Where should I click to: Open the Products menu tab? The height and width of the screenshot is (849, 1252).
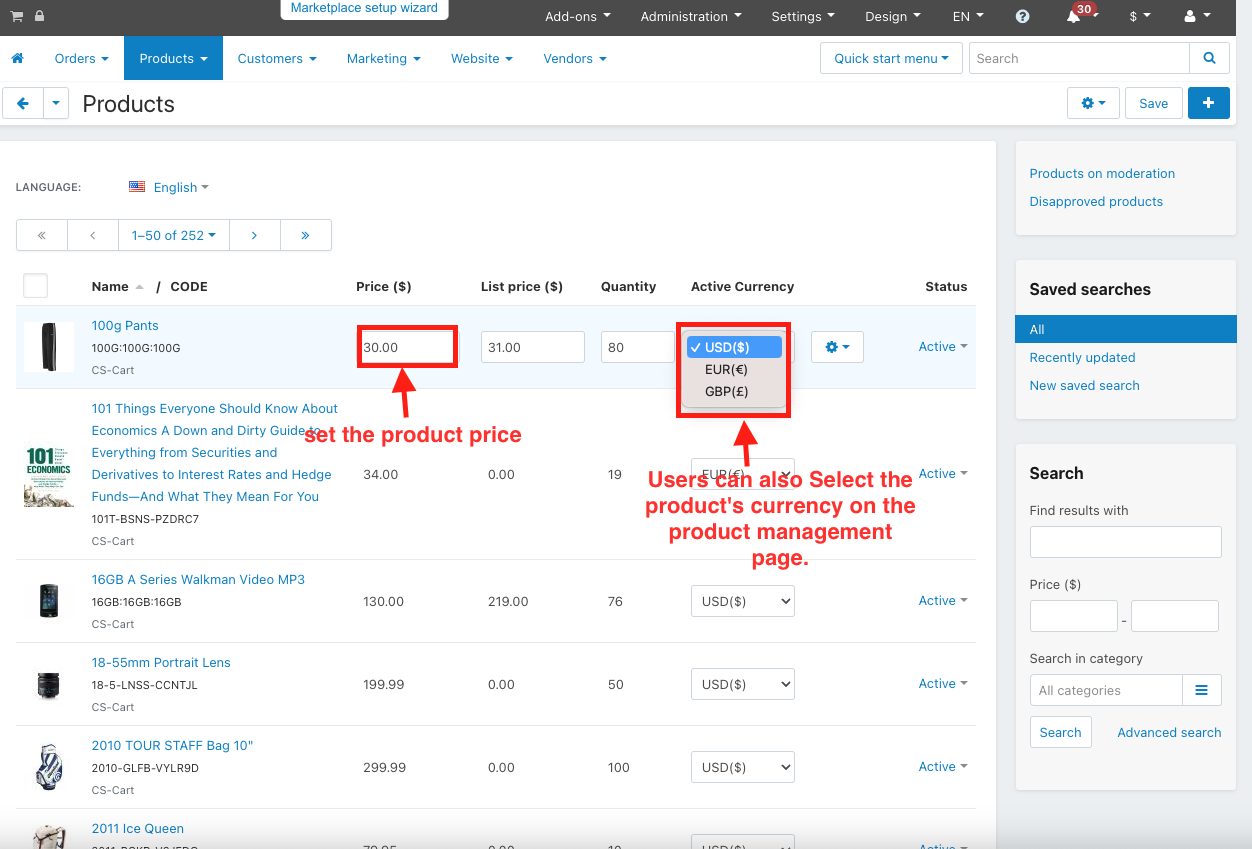click(x=174, y=58)
